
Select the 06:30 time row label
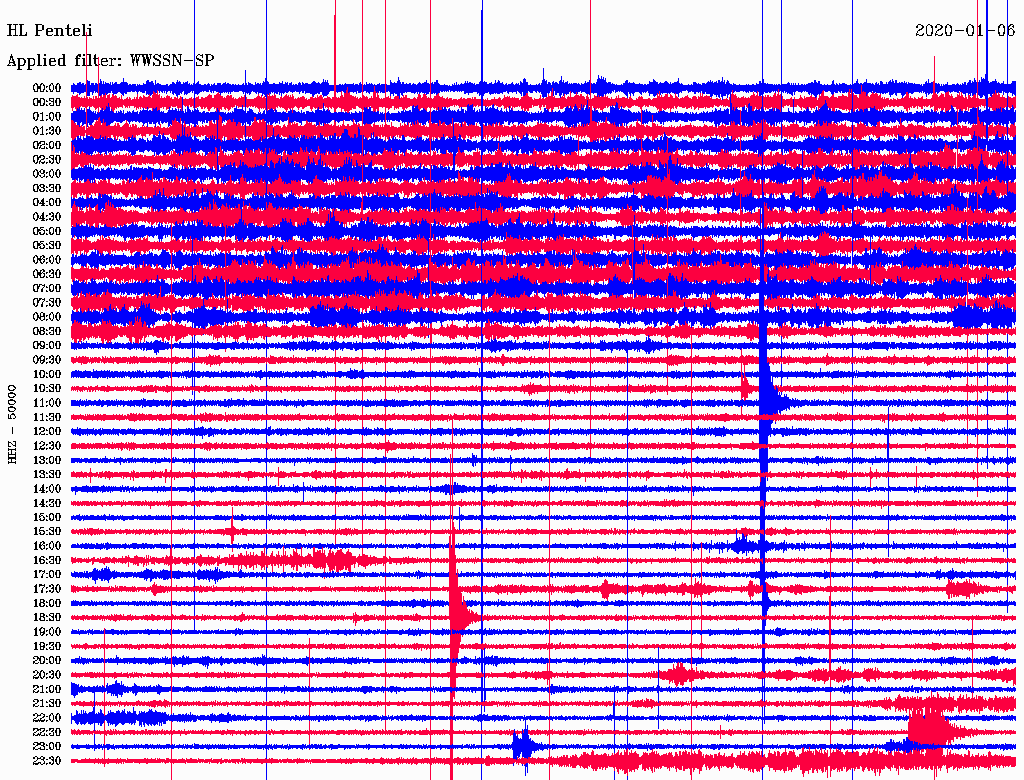[47, 274]
